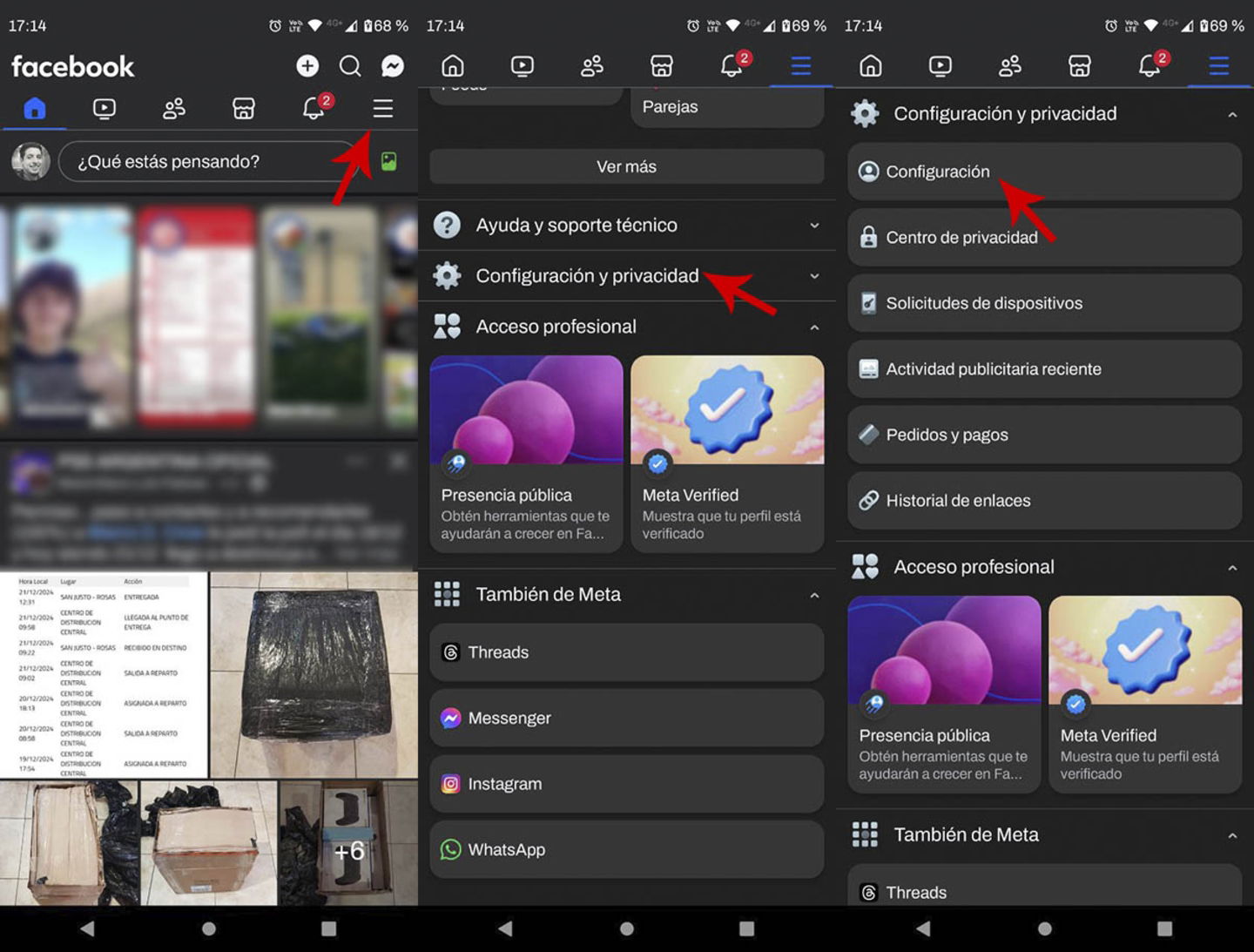Open 'Presencia pública' card in right screen

coord(944,694)
